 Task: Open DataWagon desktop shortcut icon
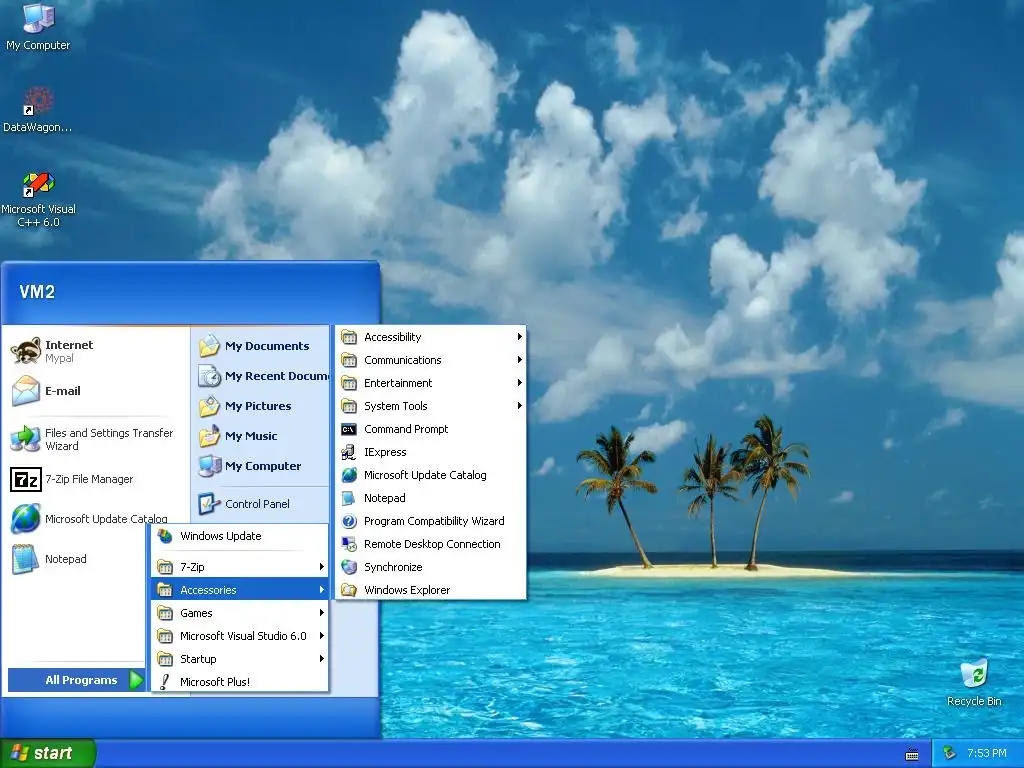tap(38, 101)
